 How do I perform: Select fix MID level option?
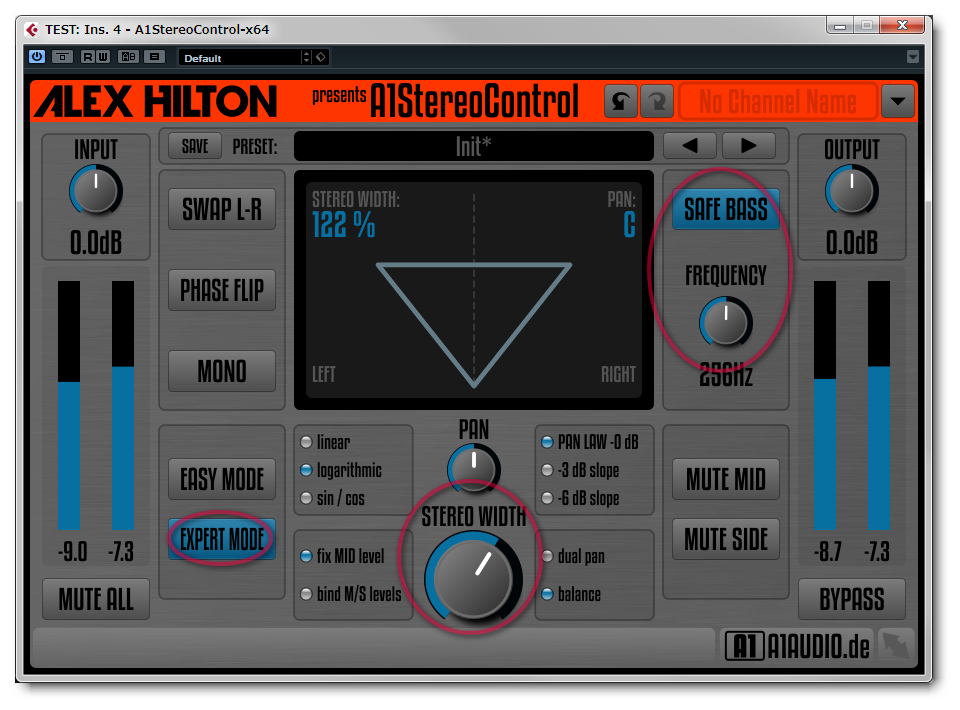click(342, 556)
